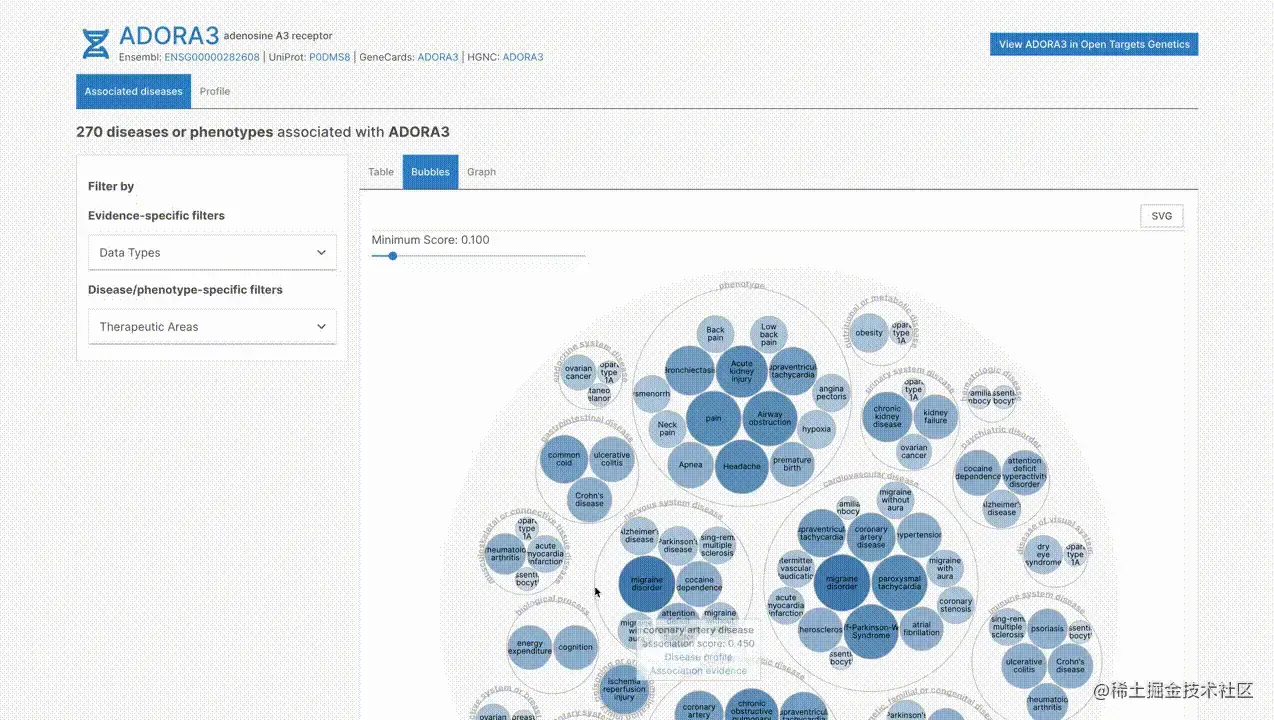Image resolution: width=1274 pixels, height=720 pixels.
Task: Open Disease profile link in the tooltip
Action: tap(698, 657)
